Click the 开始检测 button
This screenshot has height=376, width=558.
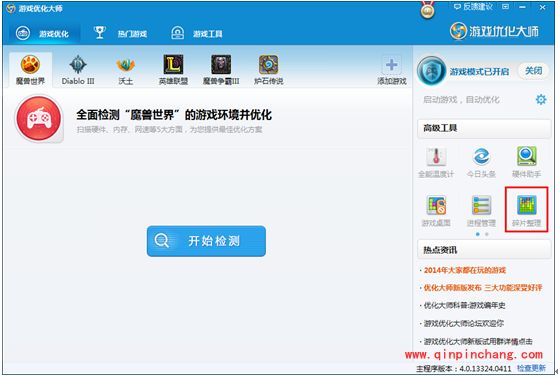[206, 241]
